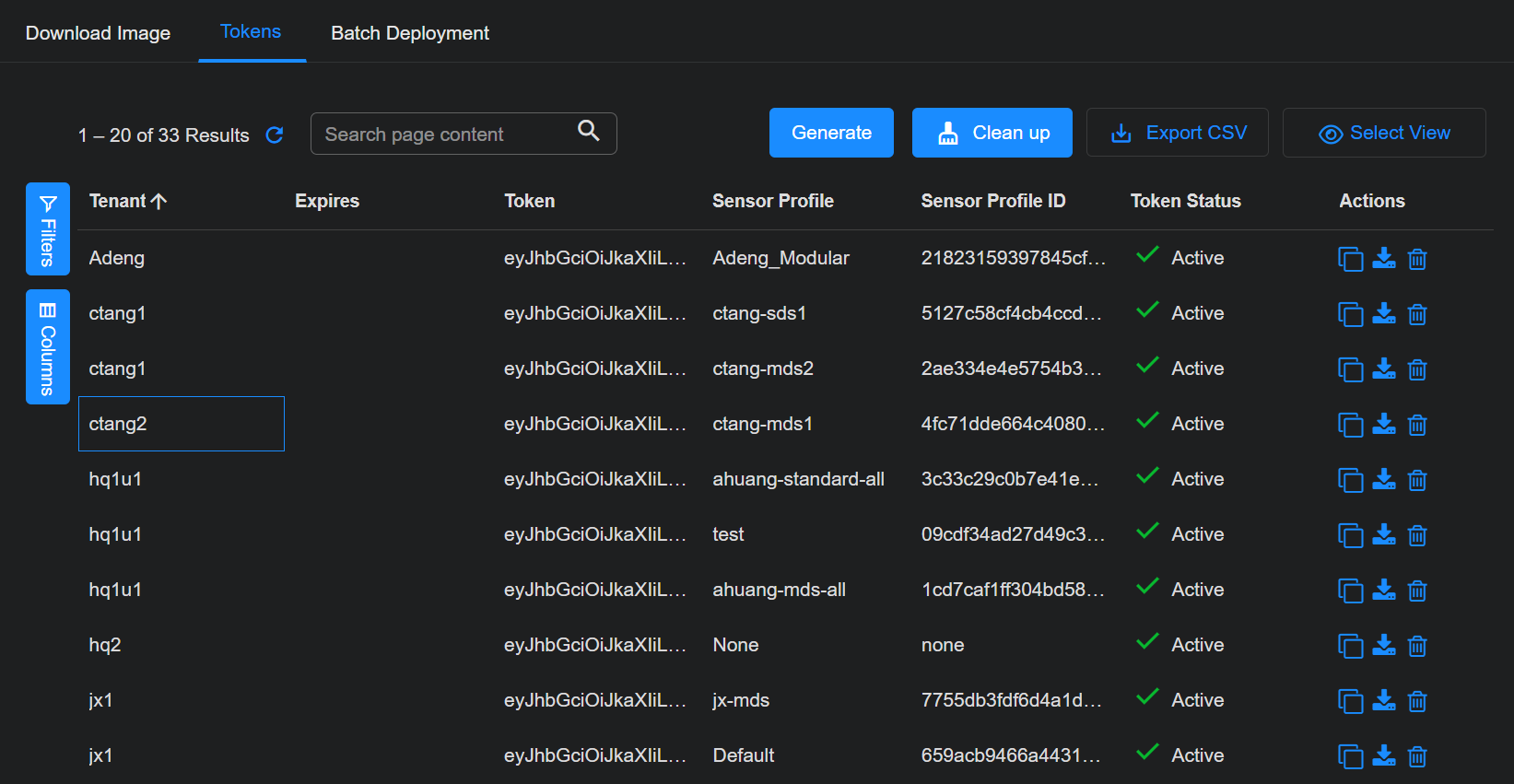The height and width of the screenshot is (784, 1514).
Task: Open the Select View options
Action: (x=1383, y=133)
